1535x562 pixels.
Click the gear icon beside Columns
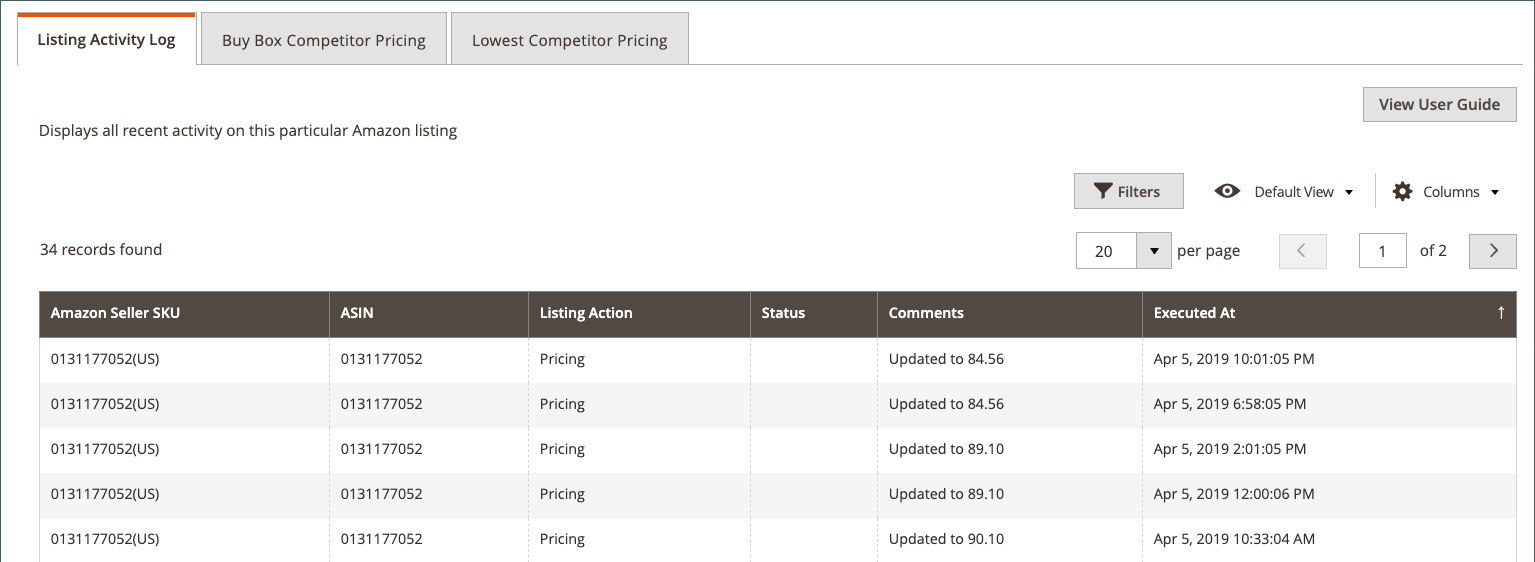(x=1403, y=191)
